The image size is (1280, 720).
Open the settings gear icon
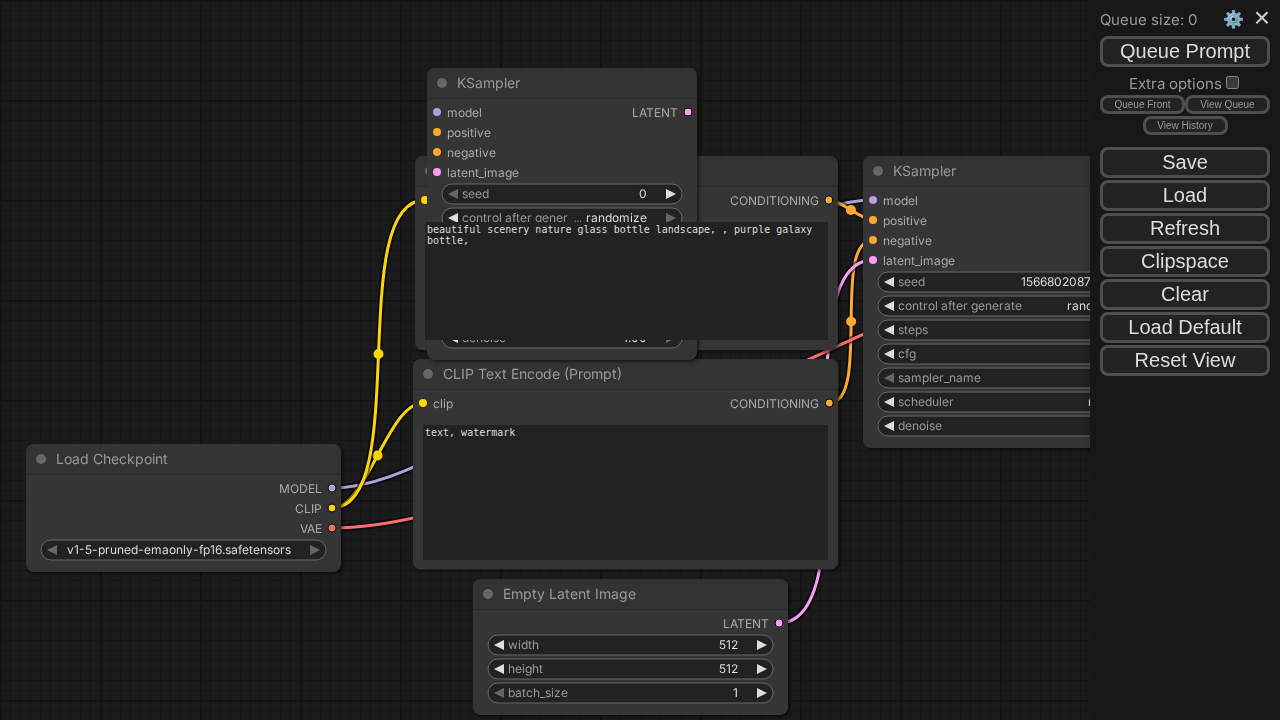[1233, 19]
